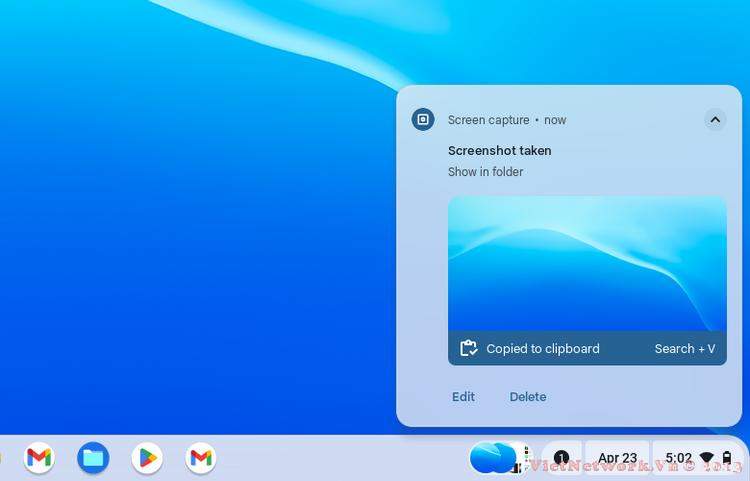This screenshot has height=481, width=750.
Task: Open the screenshot preview thumbnail
Action: point(587,263)
